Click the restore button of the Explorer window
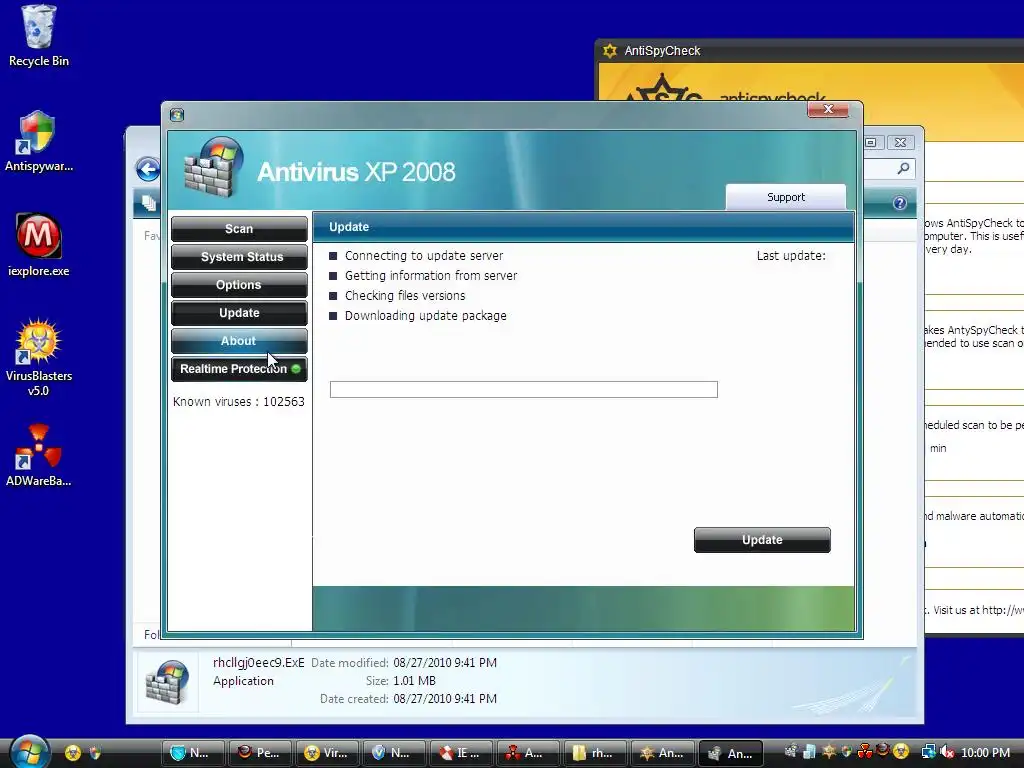 point(871,142)
